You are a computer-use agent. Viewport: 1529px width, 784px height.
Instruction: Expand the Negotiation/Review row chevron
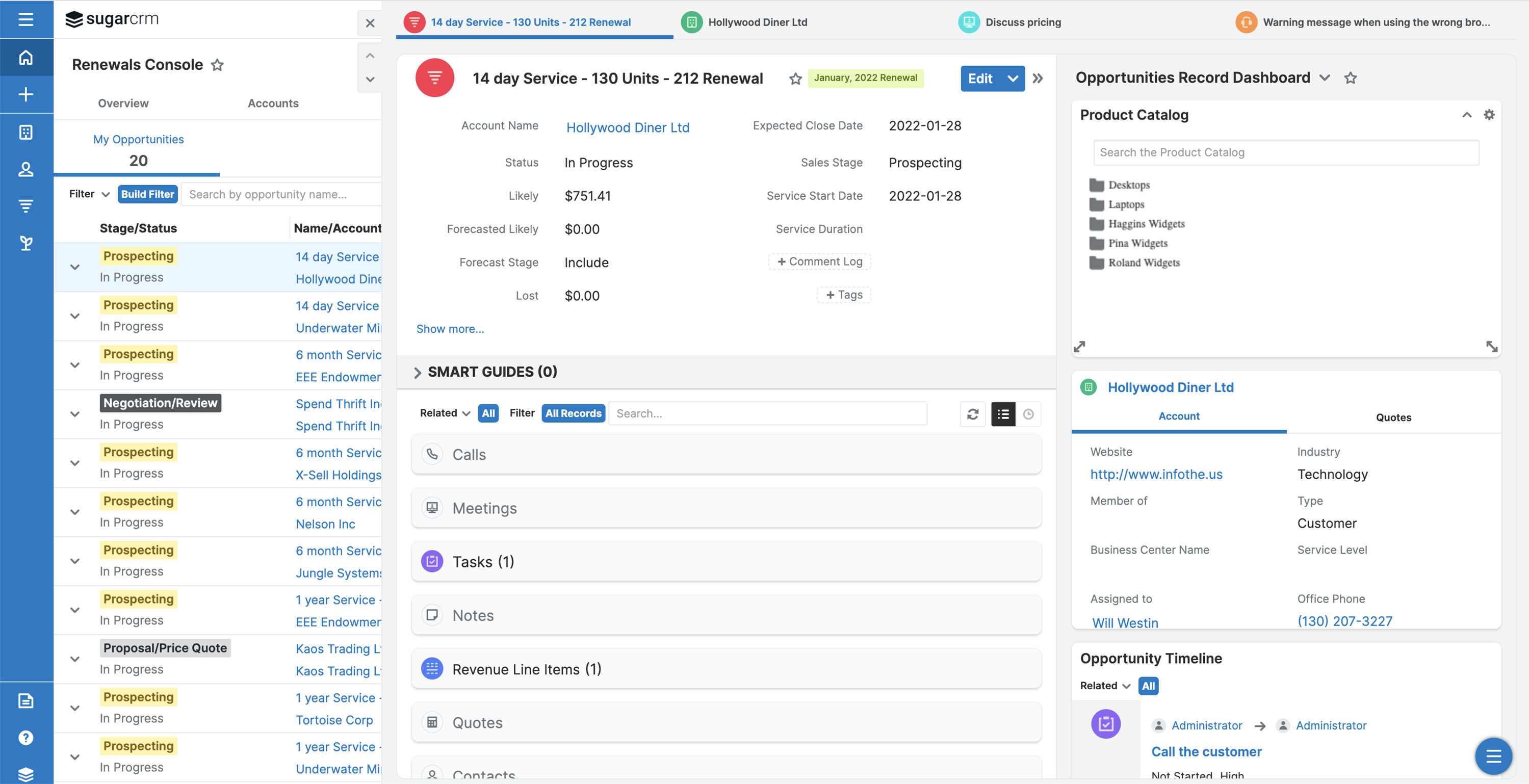[x=75, y=413]
